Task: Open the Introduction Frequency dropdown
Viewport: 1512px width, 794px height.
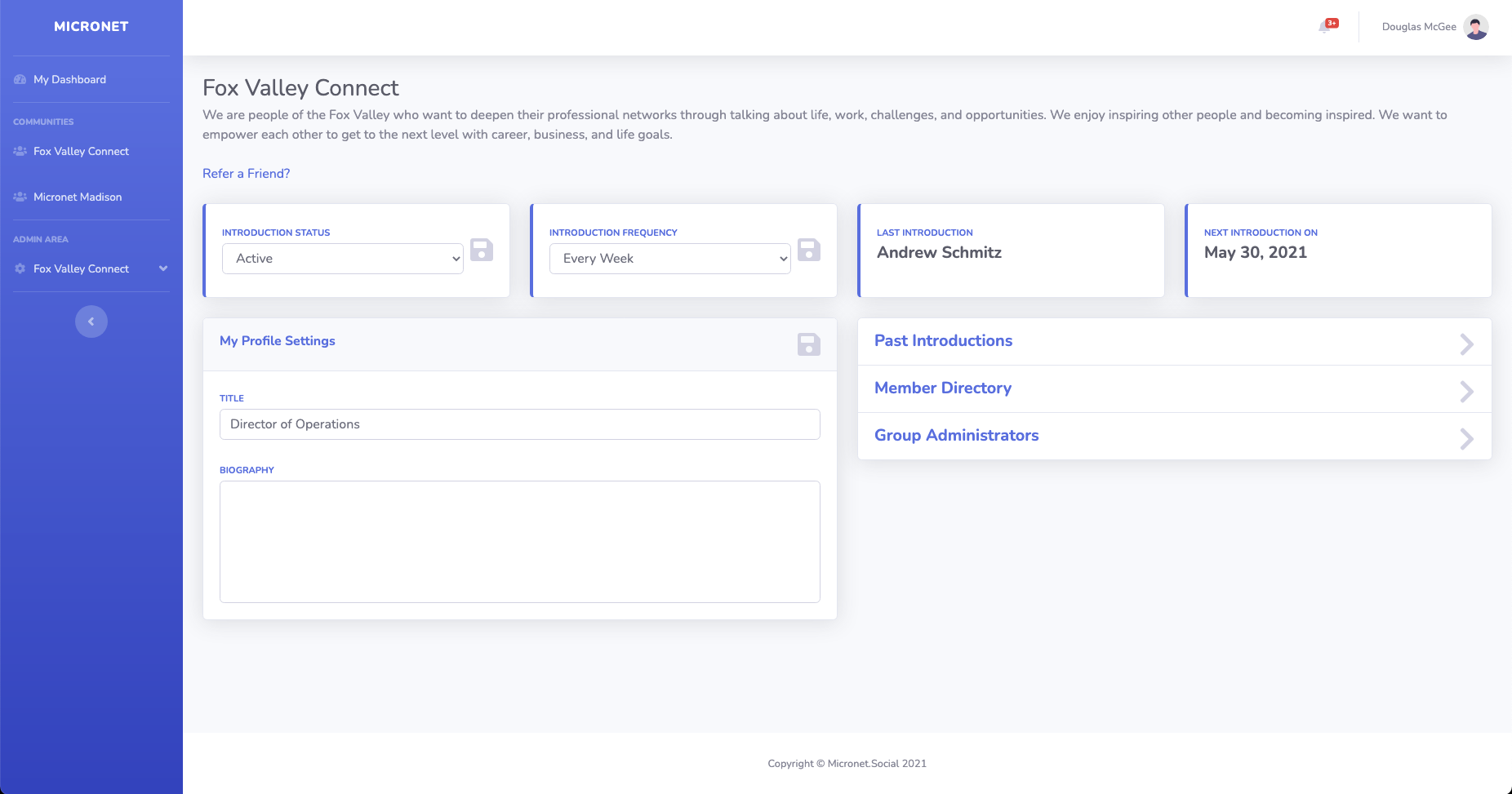Action: pos(670,259)
